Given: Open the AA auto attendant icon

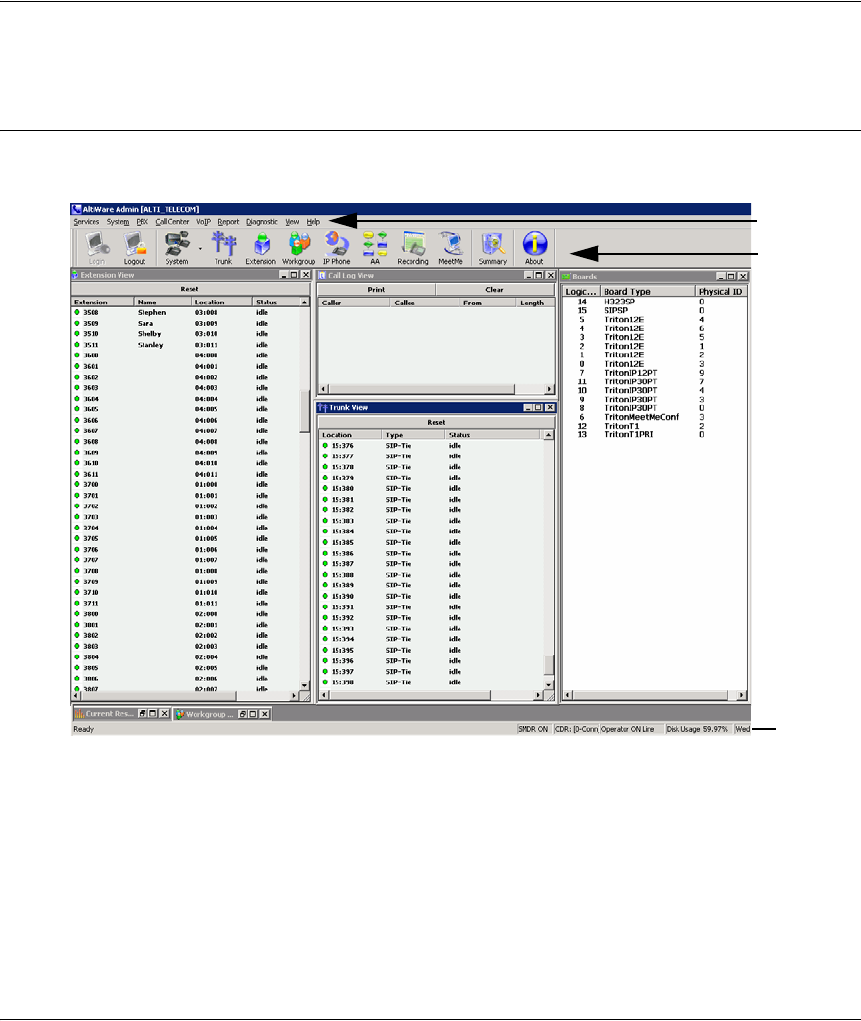Looking at the screenshot, I should click(374, 249).
